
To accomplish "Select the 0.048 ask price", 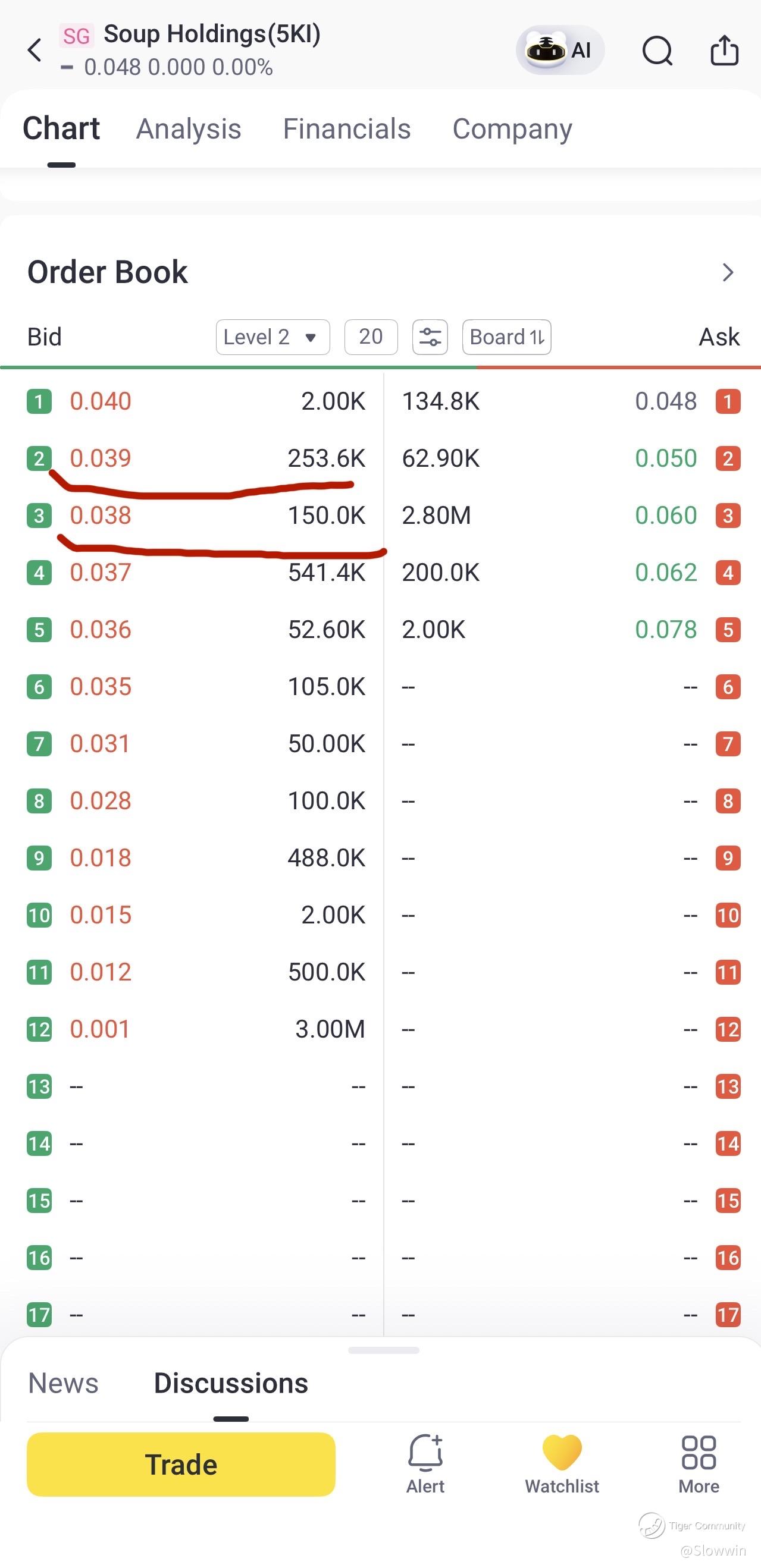I will (x=666, y=401).
